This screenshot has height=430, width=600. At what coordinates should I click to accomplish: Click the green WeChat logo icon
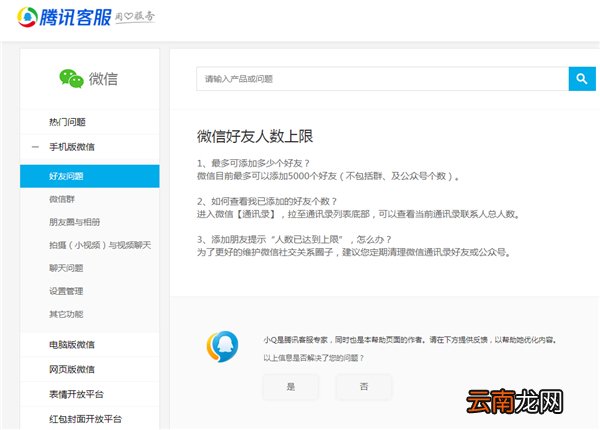point(72,78)
